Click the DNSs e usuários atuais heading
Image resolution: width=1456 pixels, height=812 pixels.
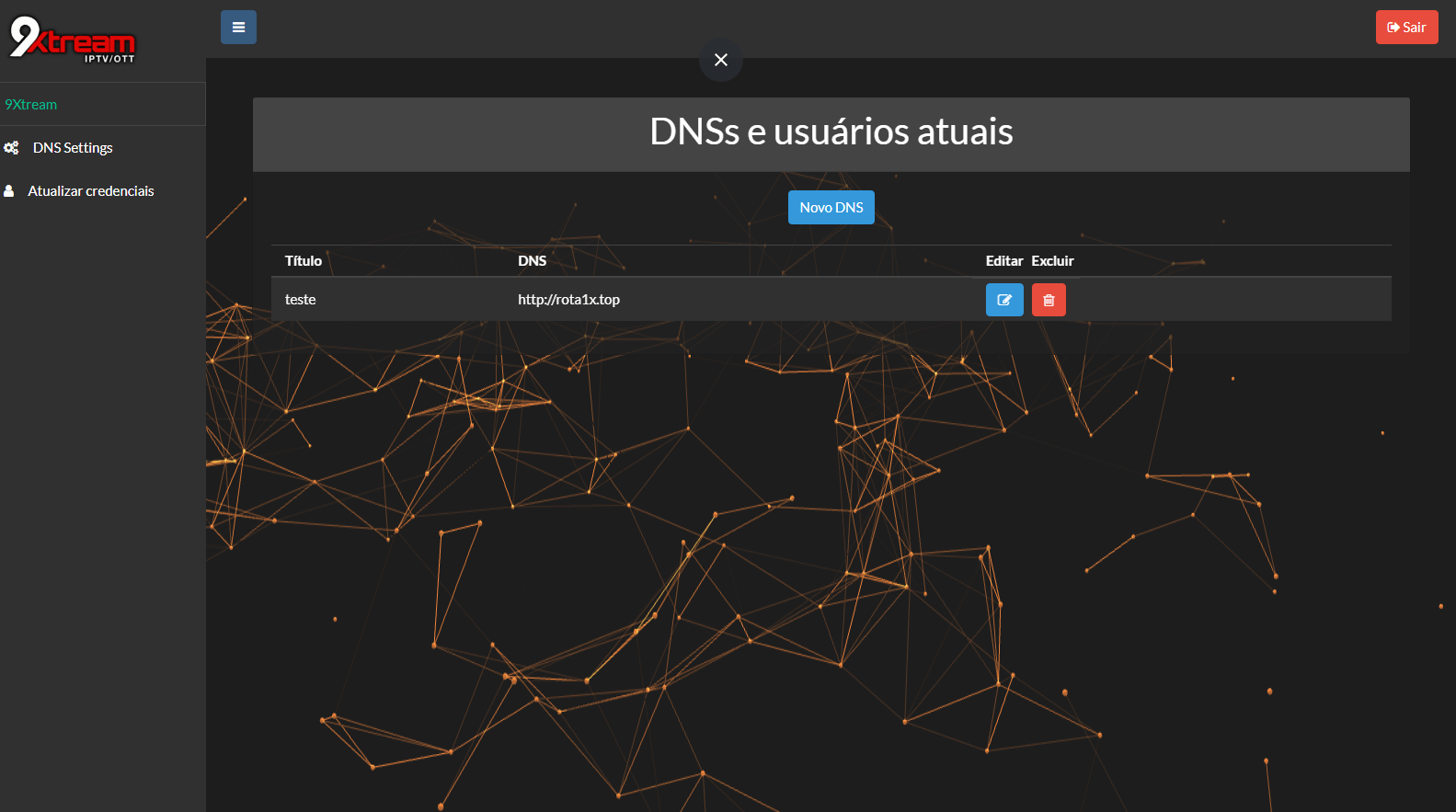point(831,132)
